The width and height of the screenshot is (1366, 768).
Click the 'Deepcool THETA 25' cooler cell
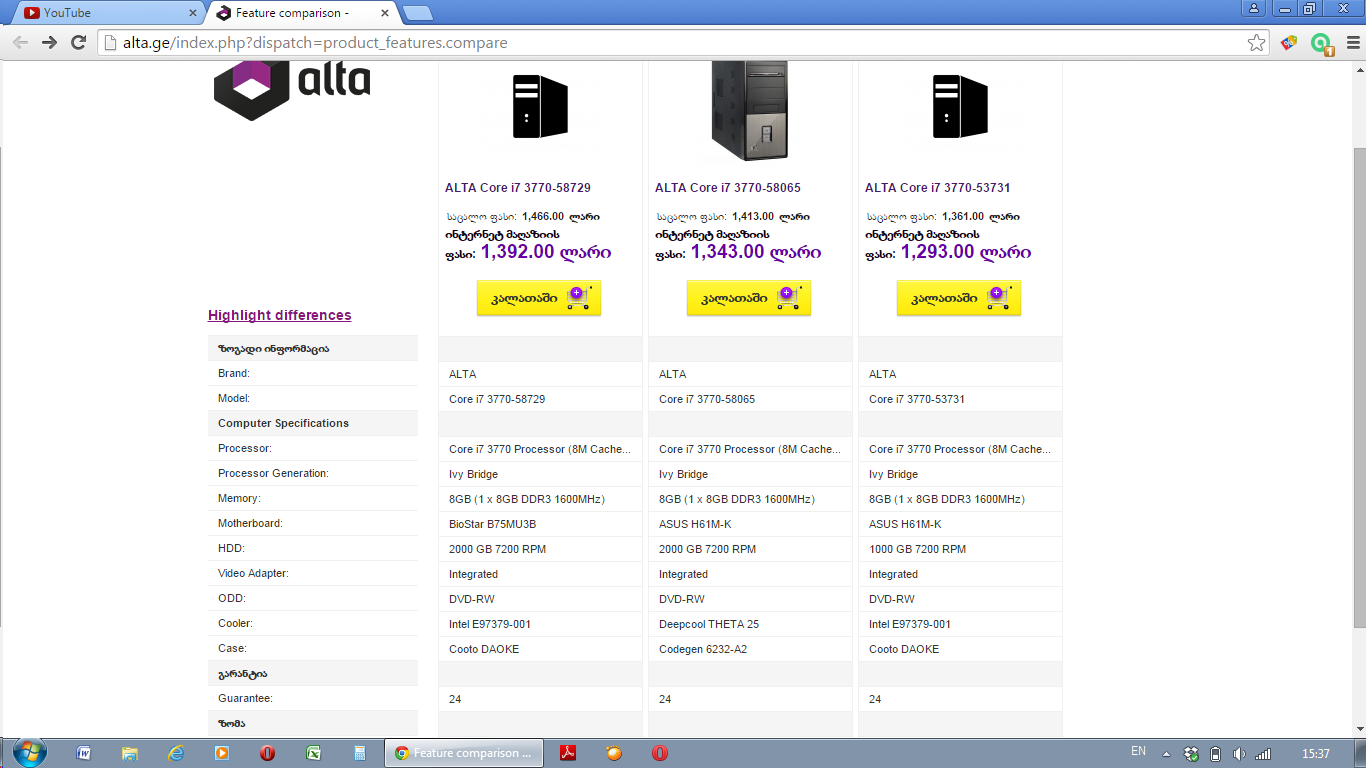(x=750, y=624)
